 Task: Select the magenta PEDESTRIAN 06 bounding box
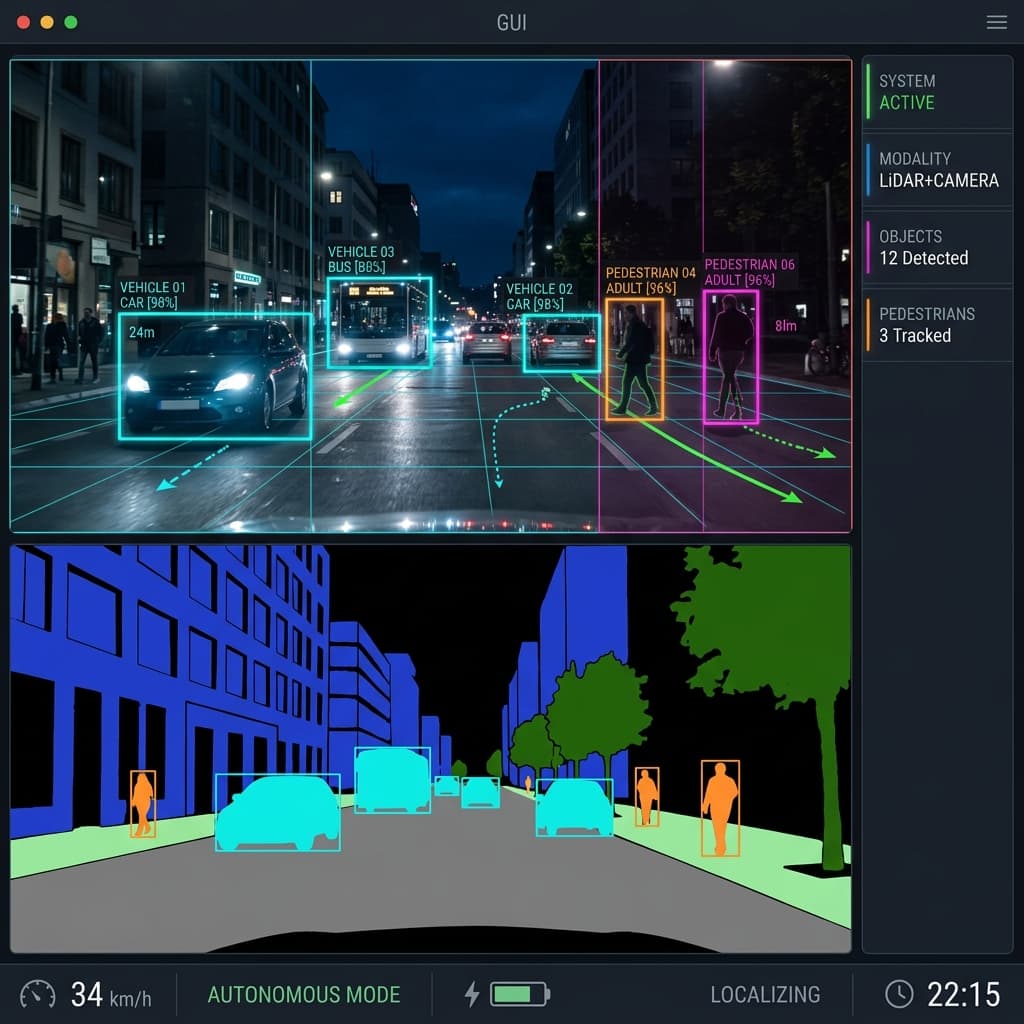[x=731, y=357]
